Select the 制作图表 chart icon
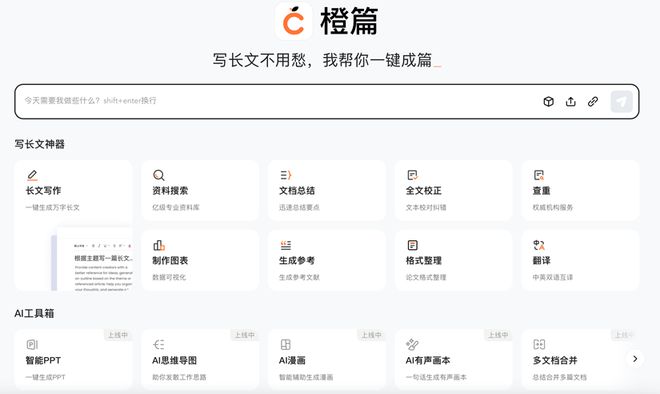This screenshot has height=394, width=660. pos(159,245)
